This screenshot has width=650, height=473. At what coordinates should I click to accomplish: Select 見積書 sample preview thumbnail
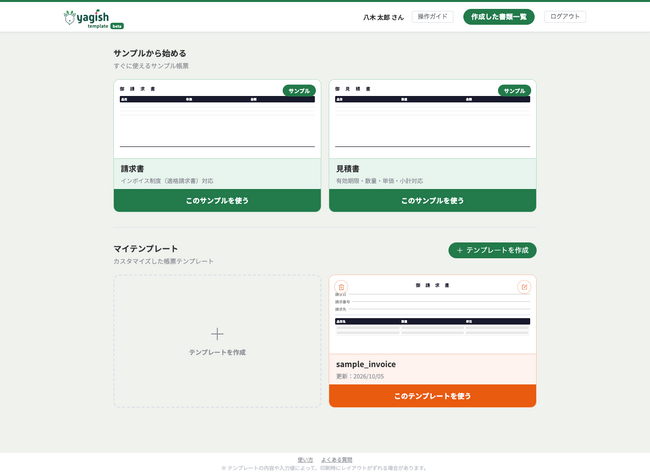[x=432, y=119]
